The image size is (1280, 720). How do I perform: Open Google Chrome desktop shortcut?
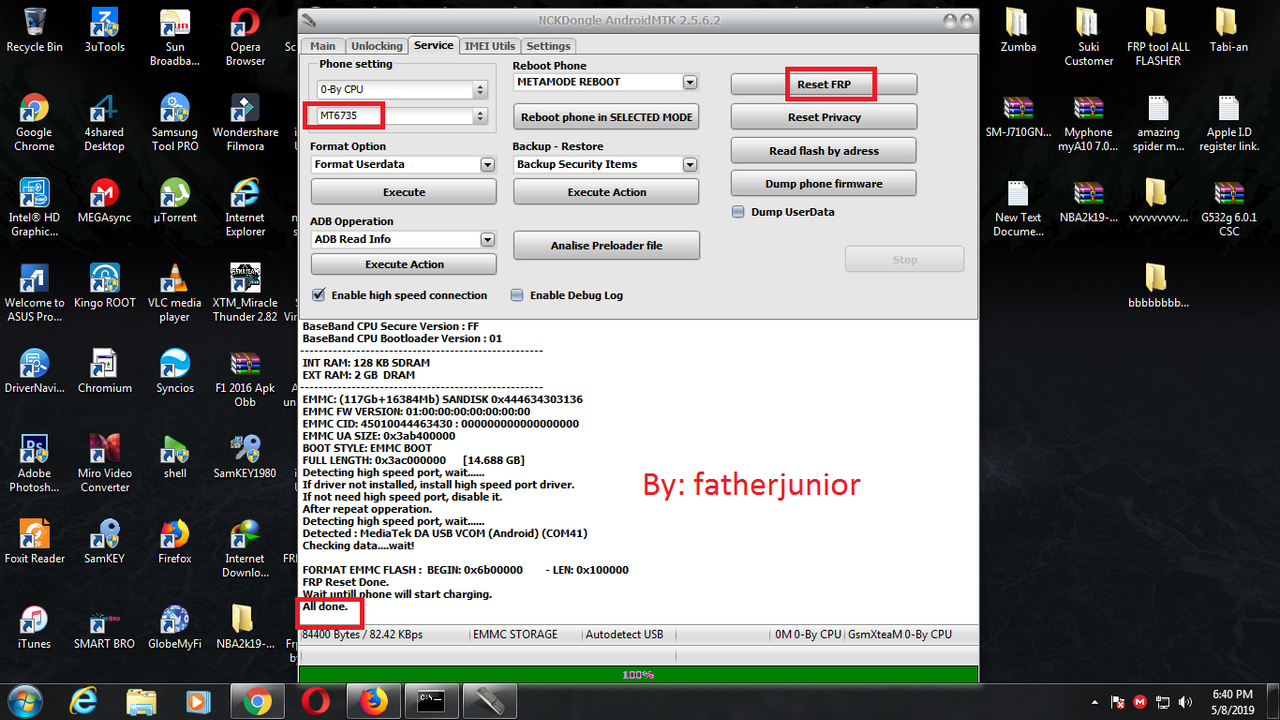click(x=34, y=122)
